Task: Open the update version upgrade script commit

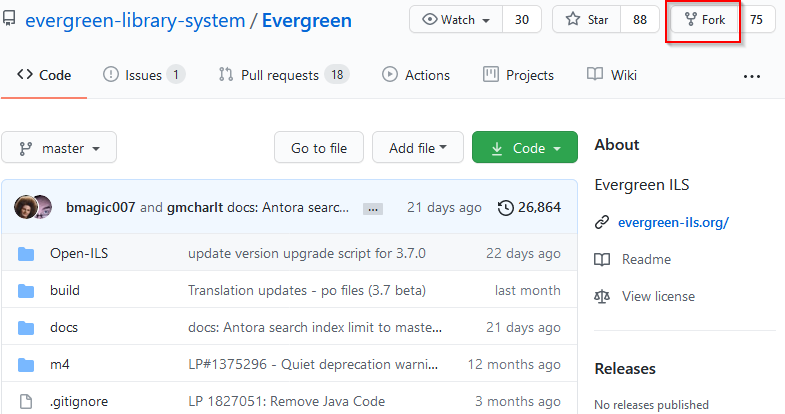Action: (307, 253)
